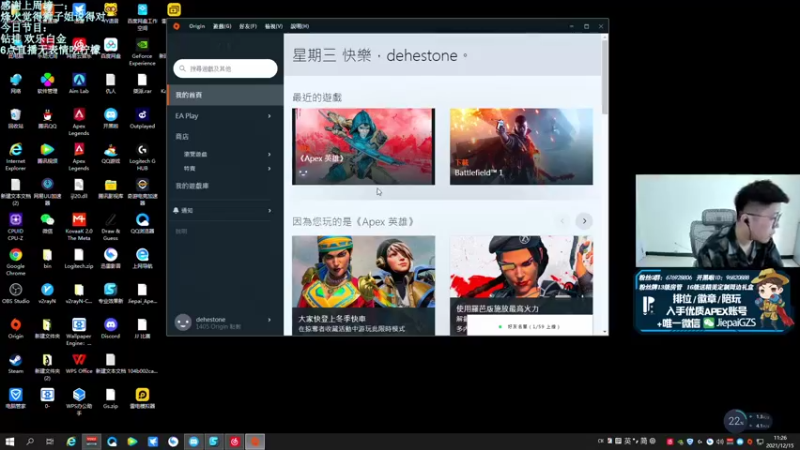Open Draw & Guess desktop icon

[x=110, y=226]
